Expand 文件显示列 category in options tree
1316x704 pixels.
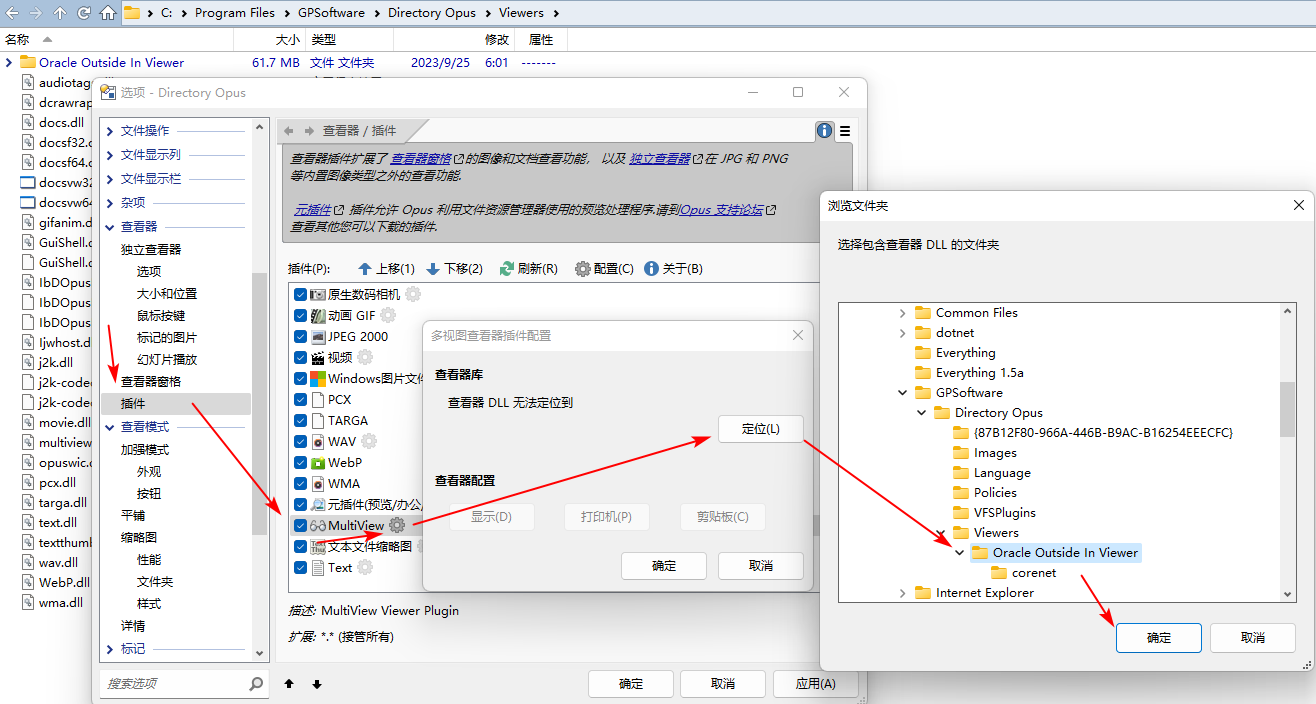[x=110, y=155]
